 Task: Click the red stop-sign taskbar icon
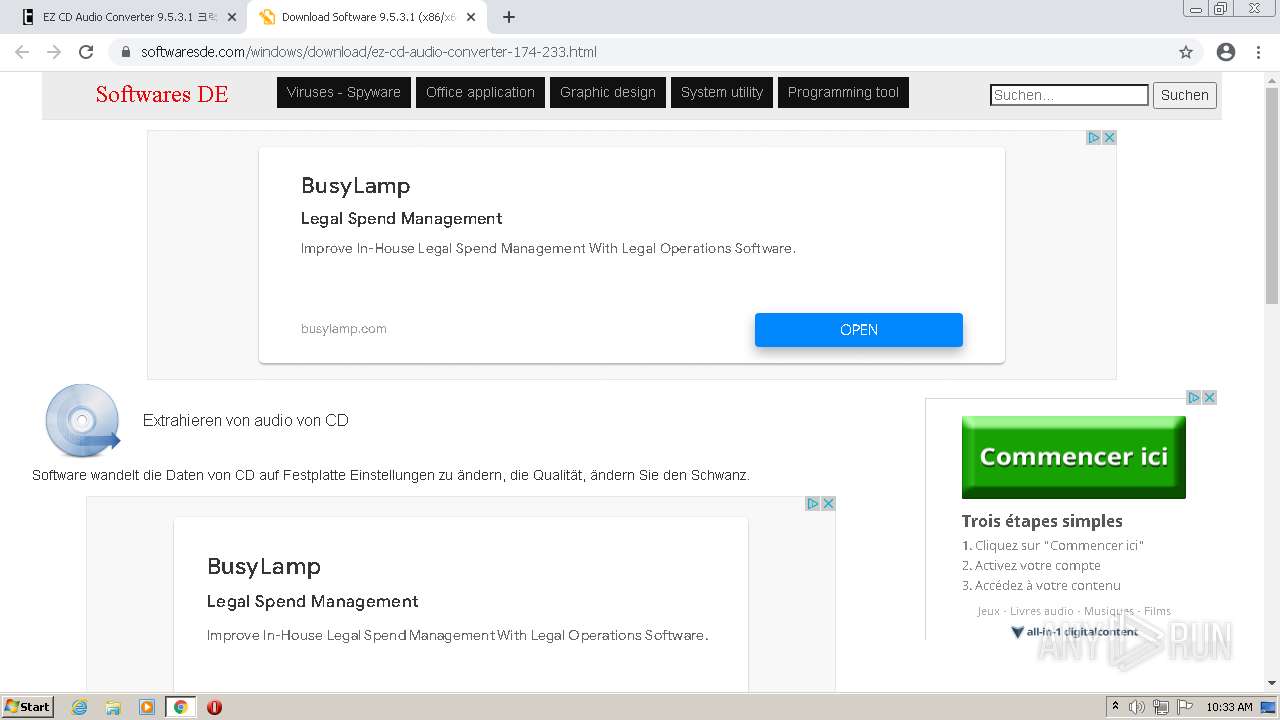[x=214, y=707]
